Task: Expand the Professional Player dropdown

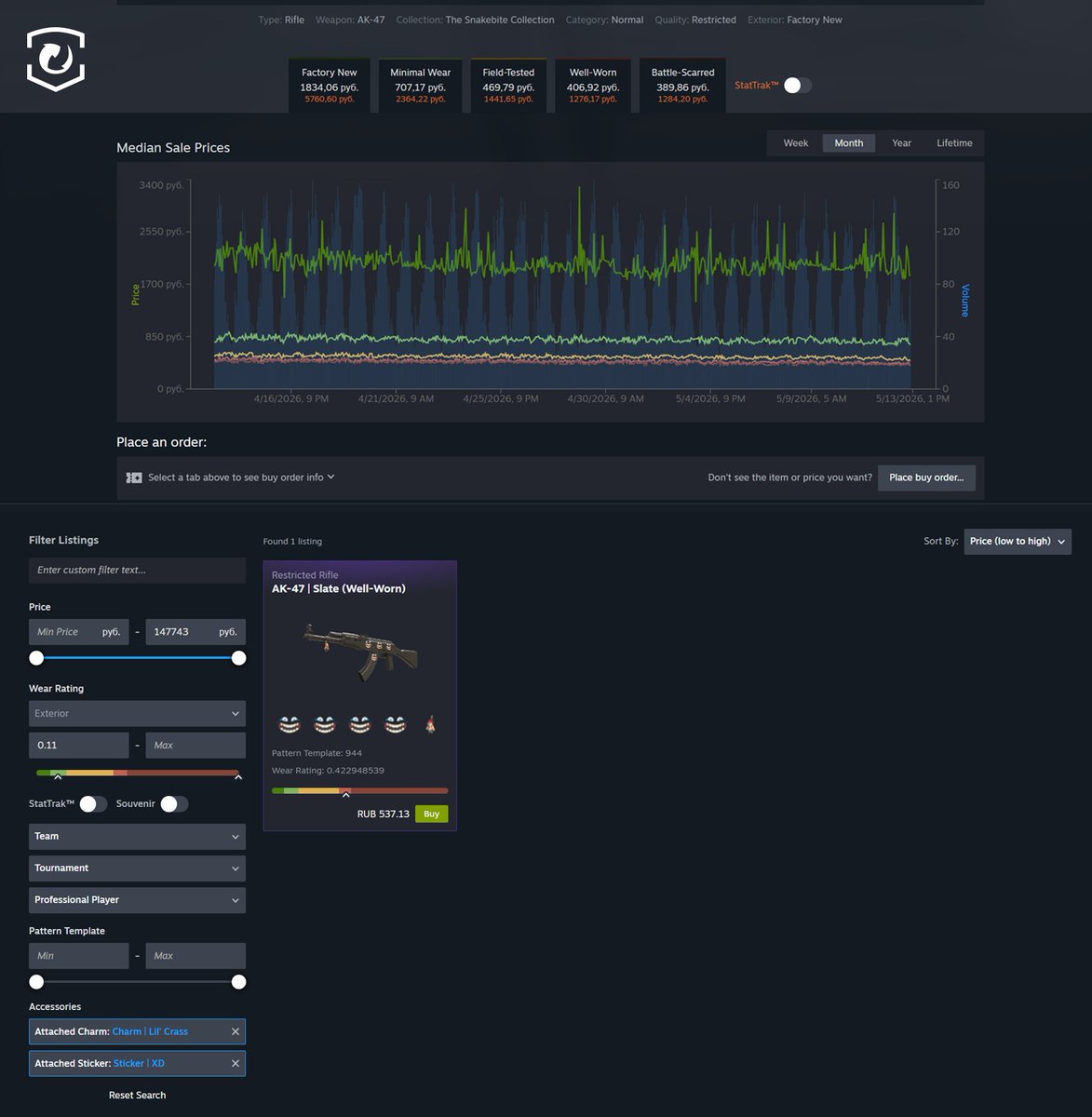Action: tap(137, 899)
